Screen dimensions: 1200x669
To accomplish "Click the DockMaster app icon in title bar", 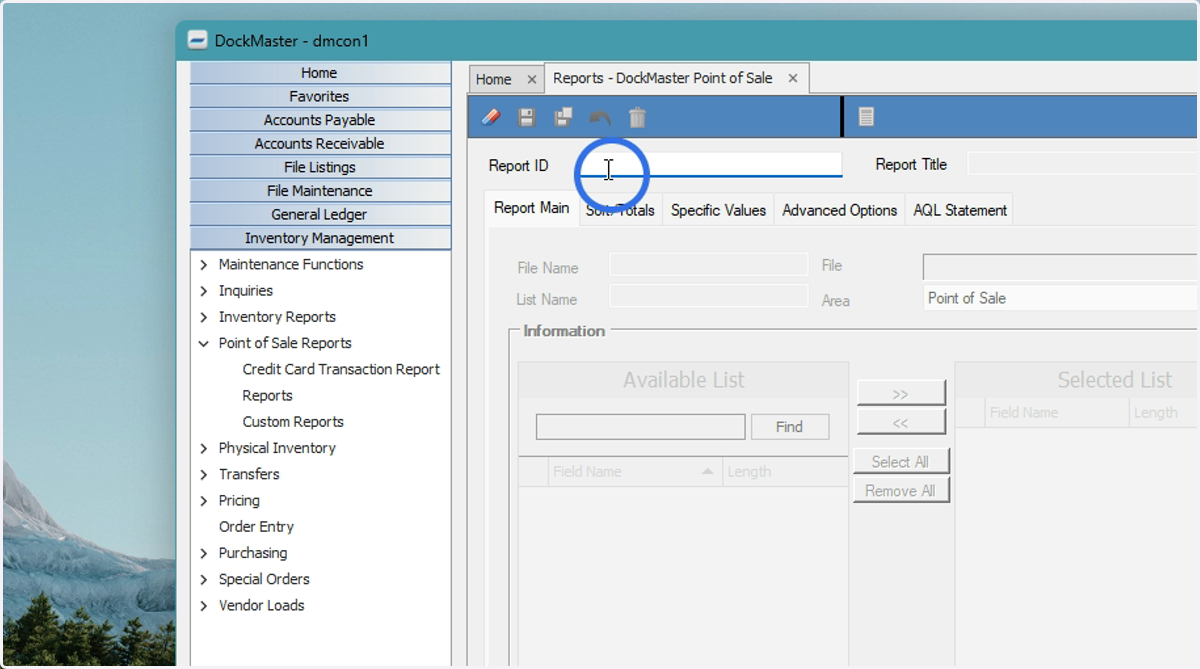I will pyautogui.click(x=198, y=41).
